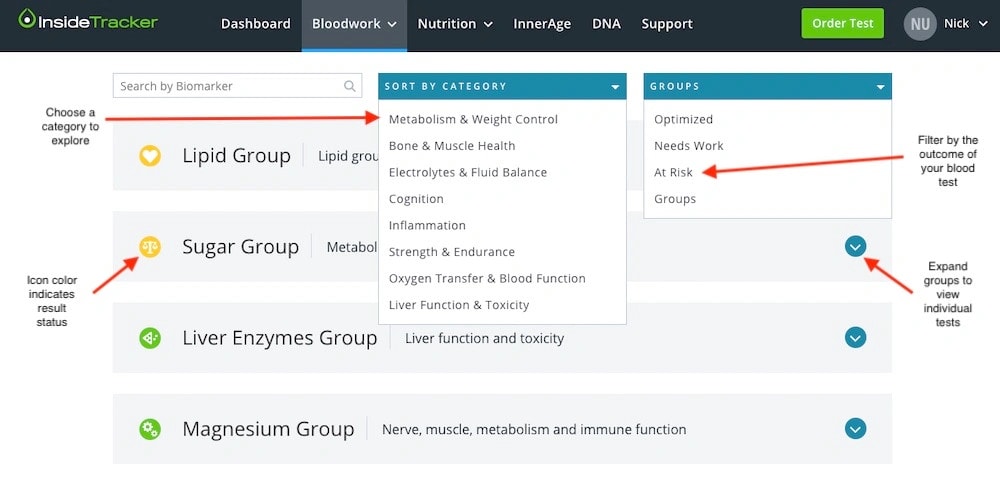The image size is (1000, 479).
Task: Select Bone & Muscle Health category
Action: (452, 146)
